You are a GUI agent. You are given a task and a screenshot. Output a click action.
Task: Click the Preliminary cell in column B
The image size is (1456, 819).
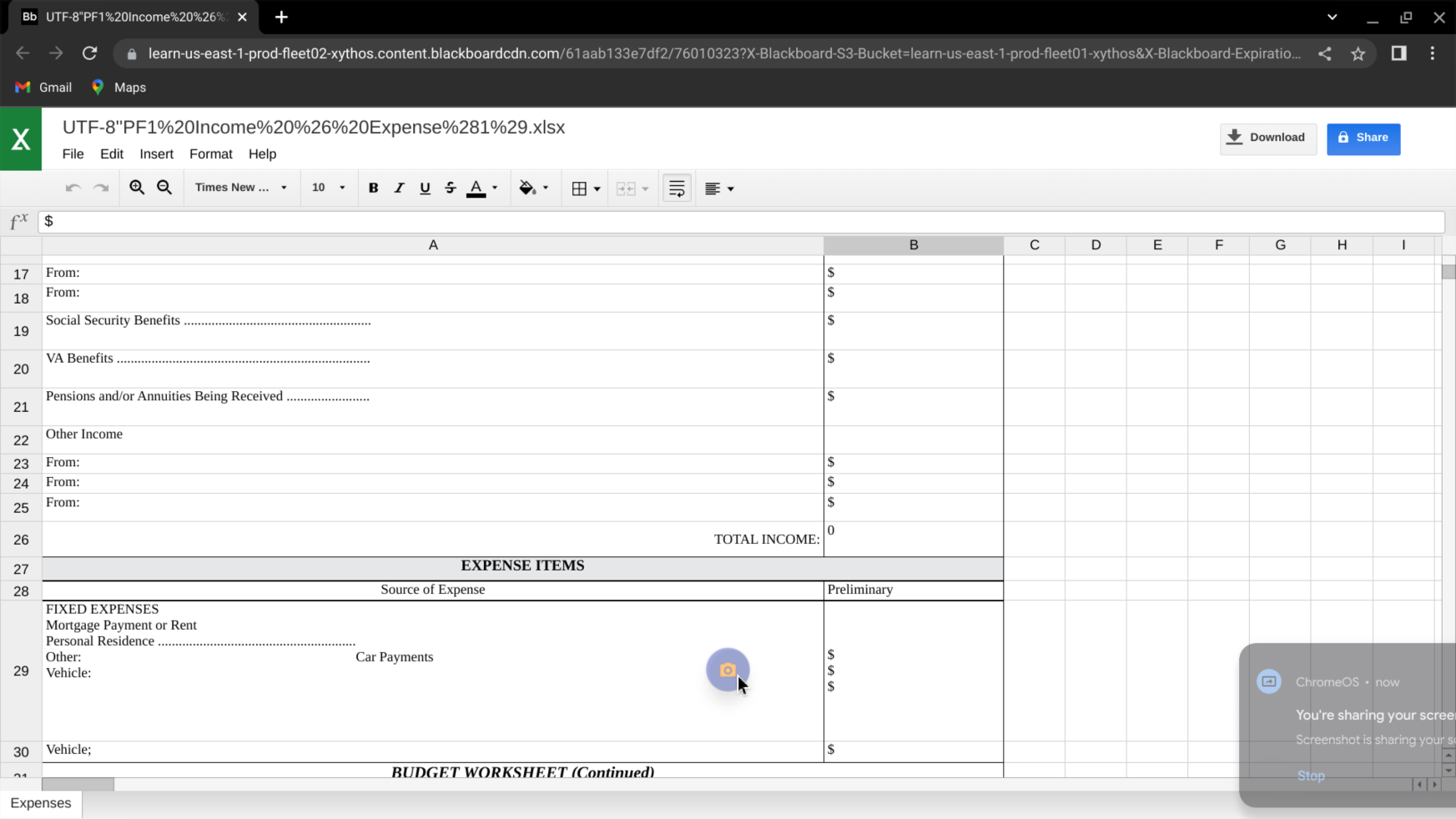[x=914, y=590]
